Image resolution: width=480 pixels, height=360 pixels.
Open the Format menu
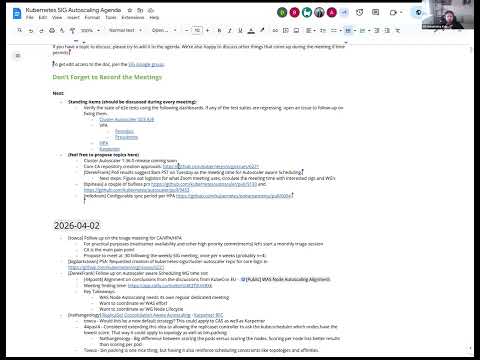click(x=92, y=17)
